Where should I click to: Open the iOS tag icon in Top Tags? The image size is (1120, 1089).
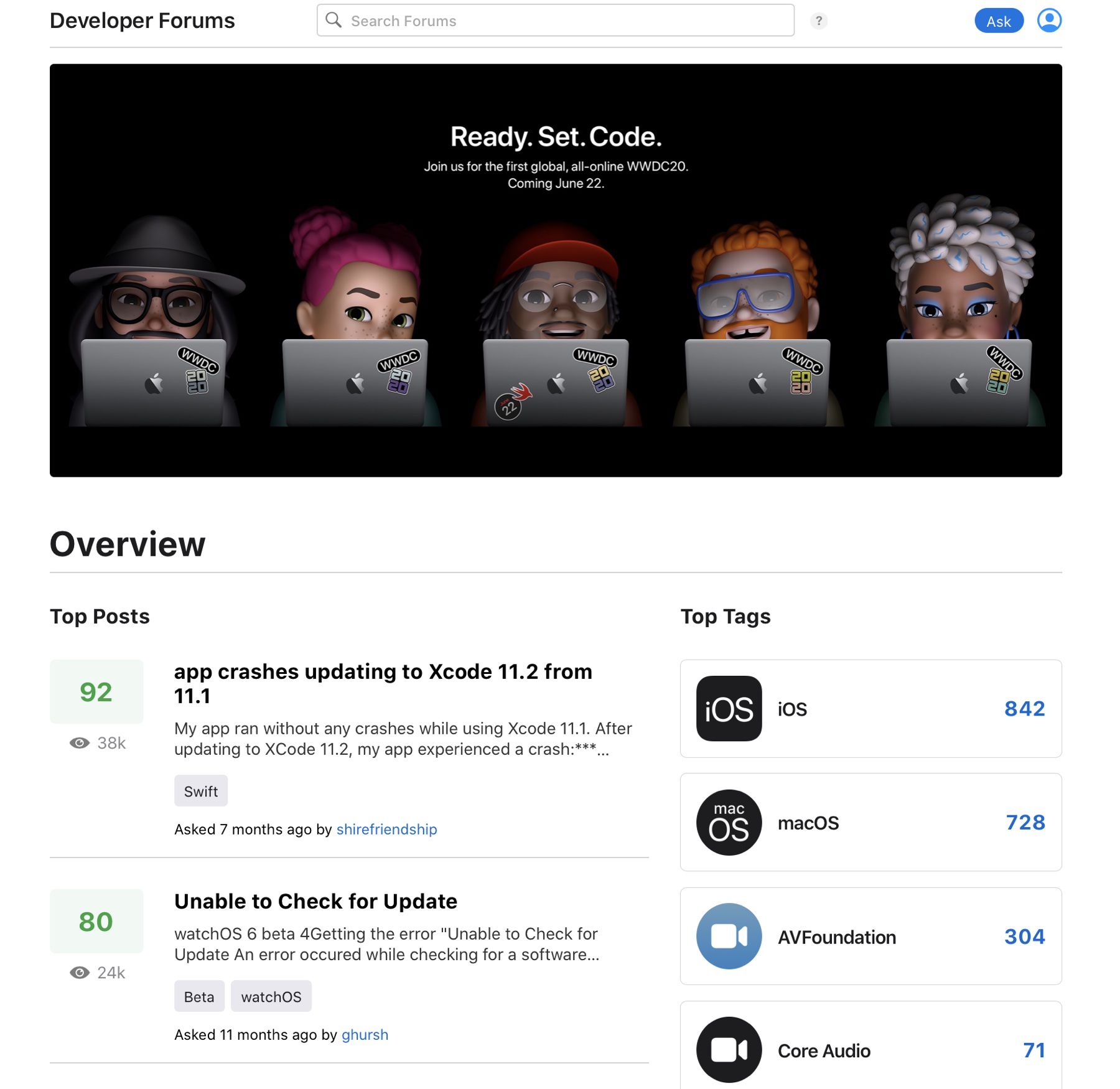[x=729, y=709]
